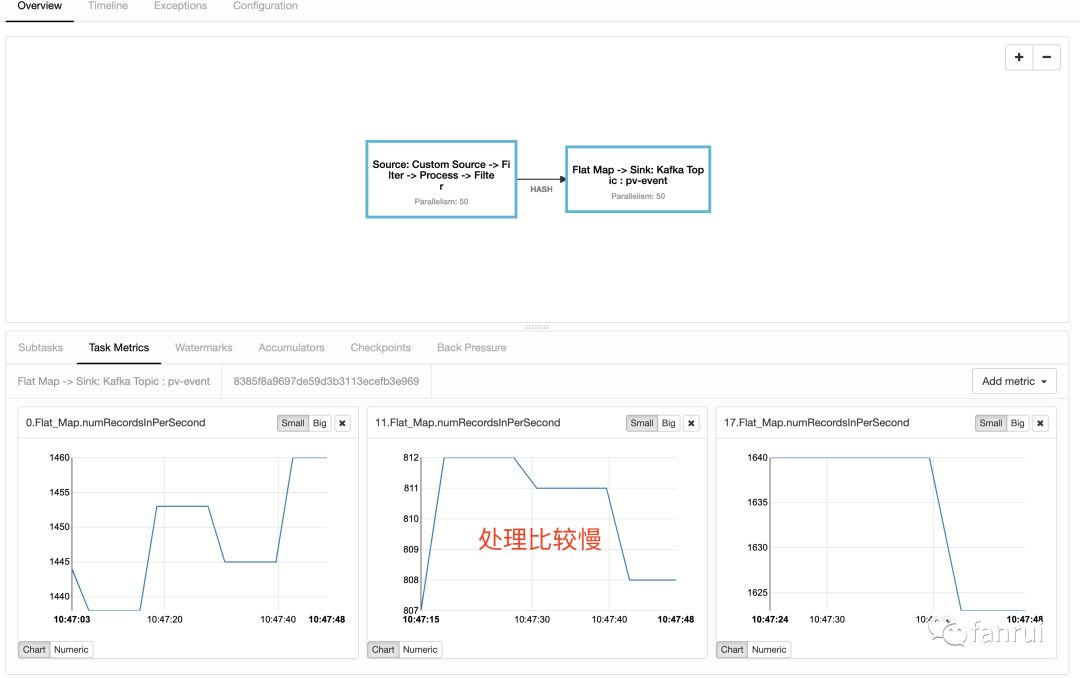Show 17.Flat_Map metric as Numeric

click(x=769, y=649)
